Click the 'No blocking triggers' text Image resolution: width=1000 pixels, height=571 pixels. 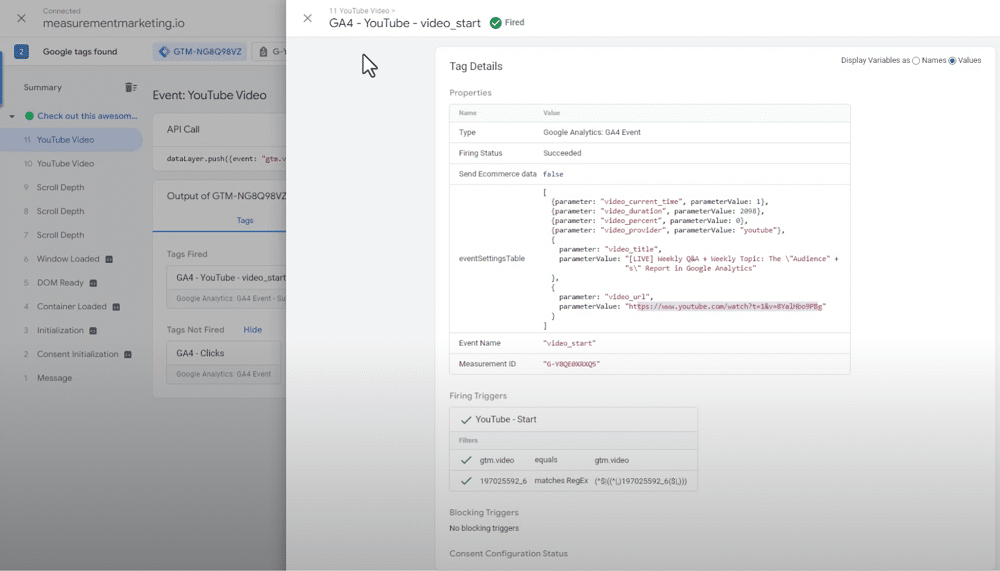[x=484, y=528]
